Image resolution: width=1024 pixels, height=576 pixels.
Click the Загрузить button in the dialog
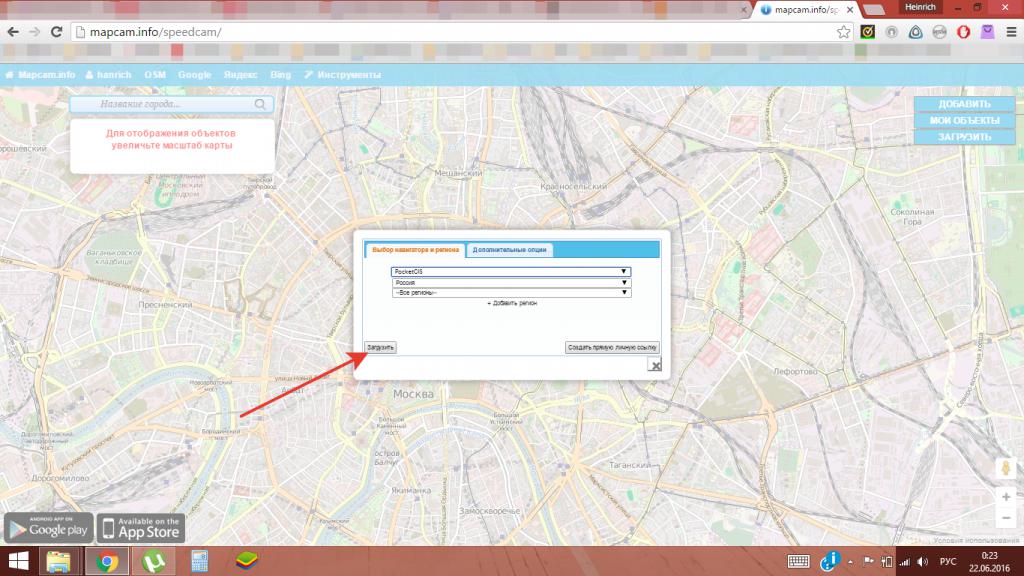coord(381,347)
